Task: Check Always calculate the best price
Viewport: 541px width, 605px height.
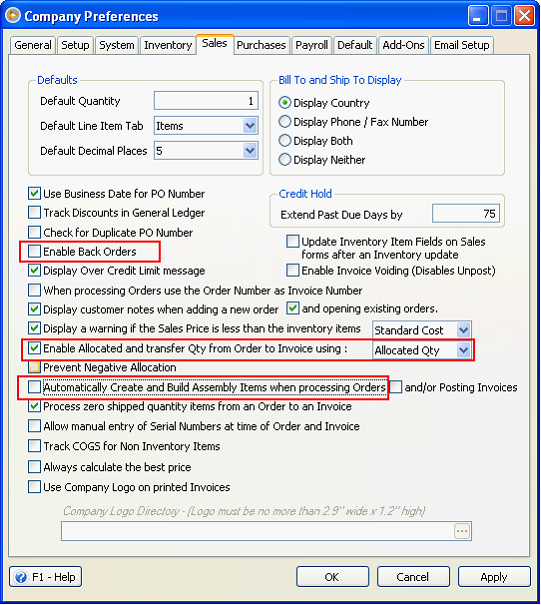Action: click(34, 466)
